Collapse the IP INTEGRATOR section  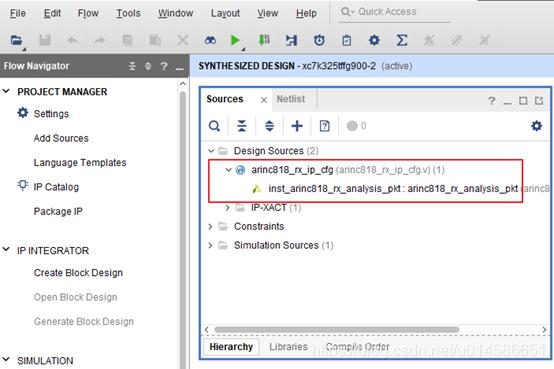6,249
